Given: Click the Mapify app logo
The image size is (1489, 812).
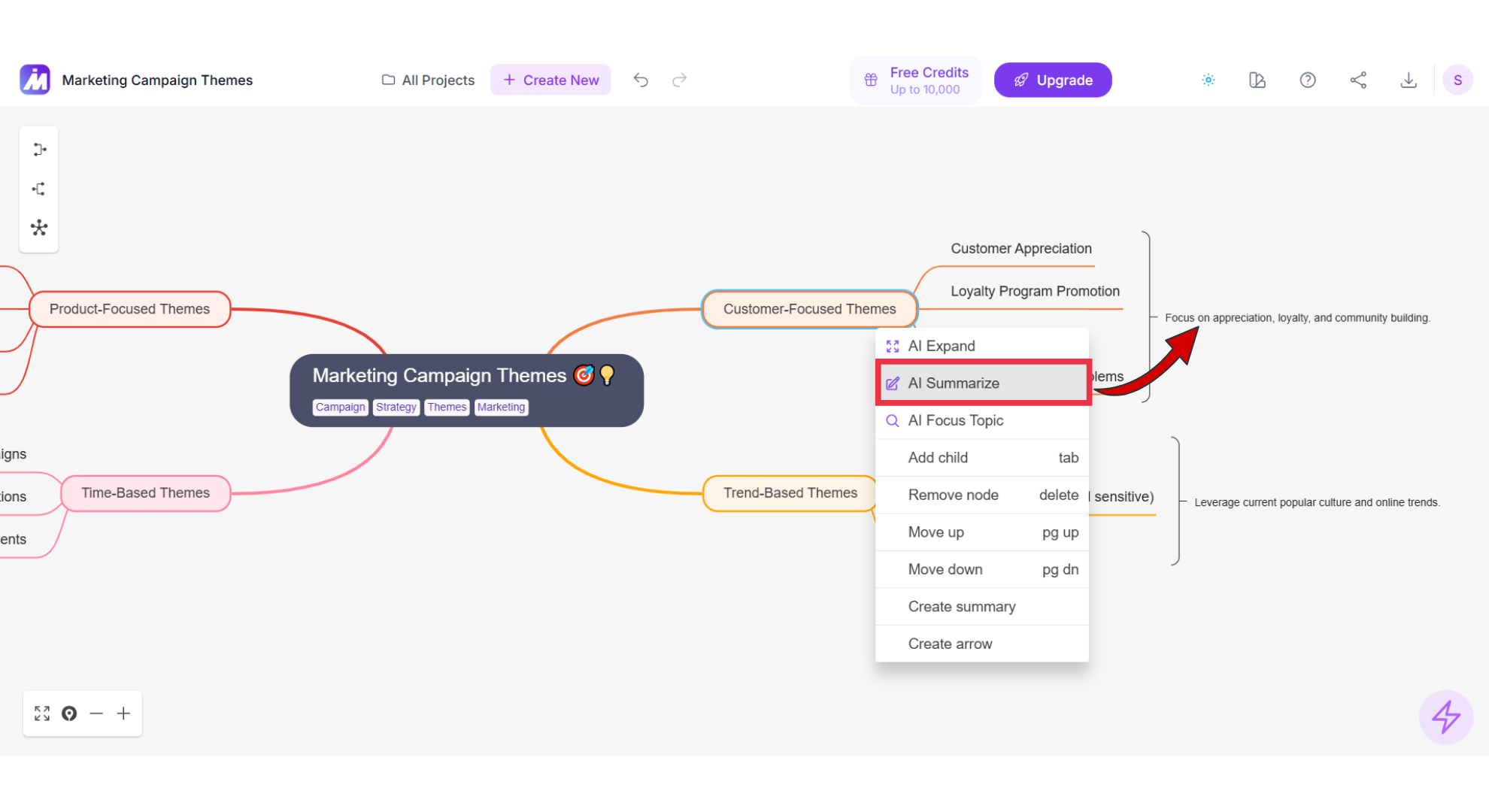Looking at the screenshot, I should [x=35, y=80].
